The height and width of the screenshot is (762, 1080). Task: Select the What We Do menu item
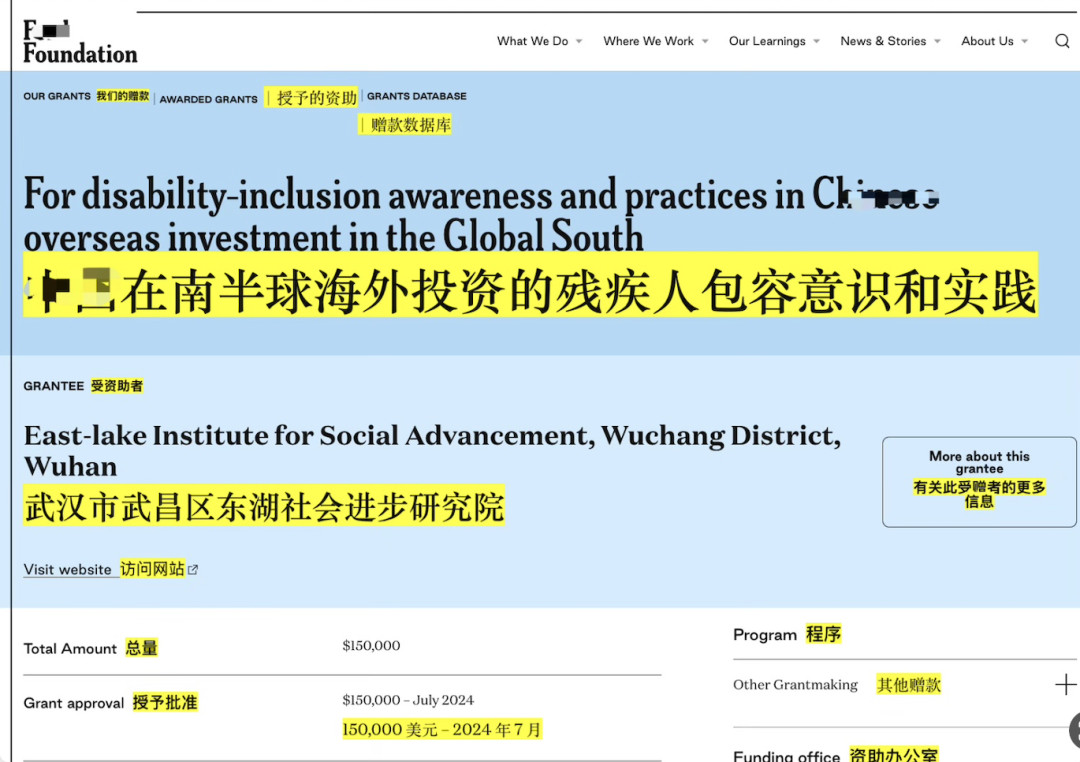coord(532,41)
